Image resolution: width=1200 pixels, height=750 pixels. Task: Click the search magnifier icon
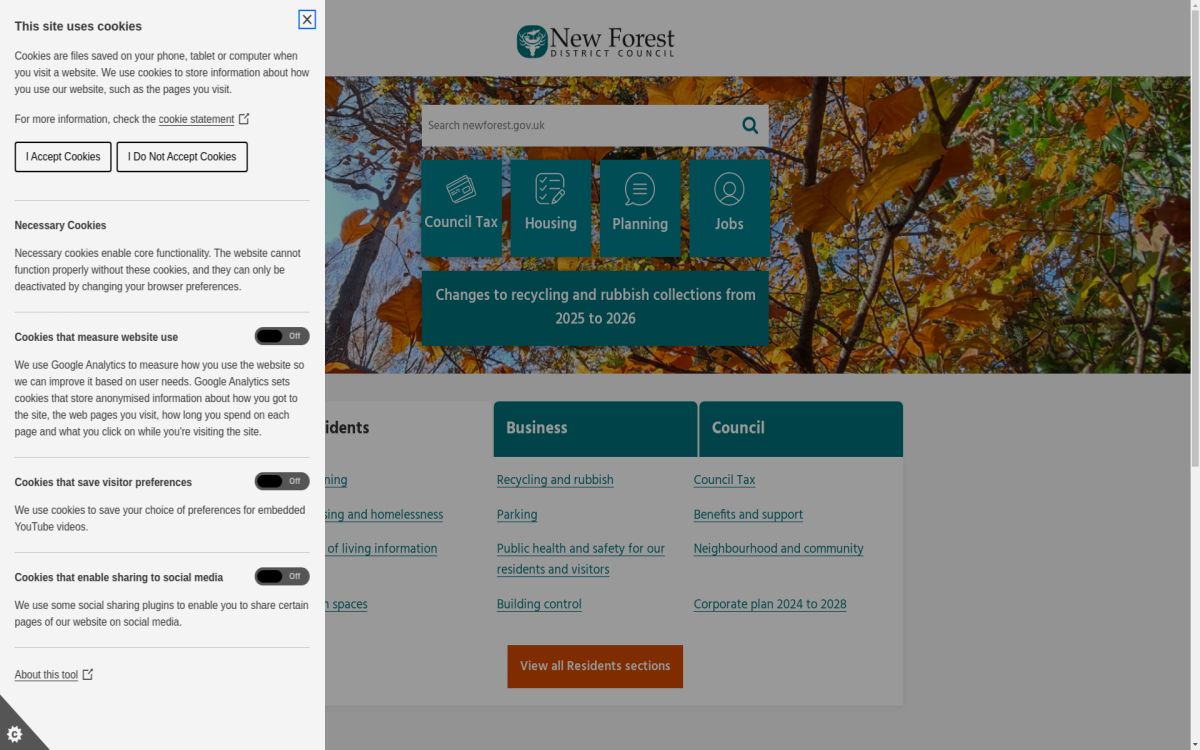pyautogui.click(x=749, y=125)
